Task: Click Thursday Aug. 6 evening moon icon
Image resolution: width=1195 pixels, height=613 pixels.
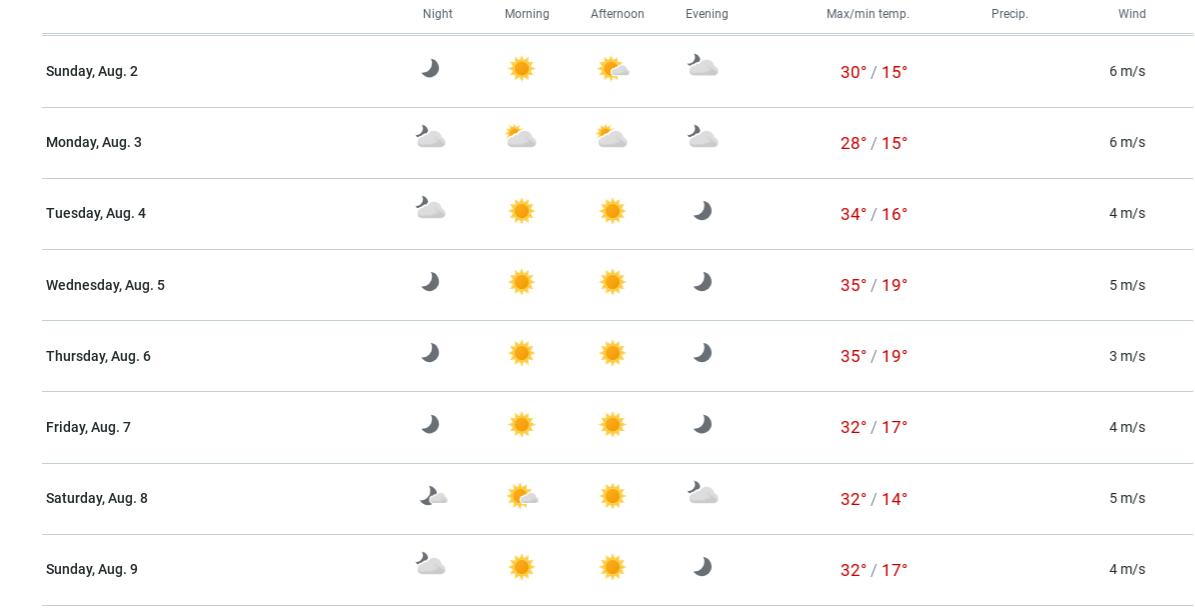Action: pos(703,353)
